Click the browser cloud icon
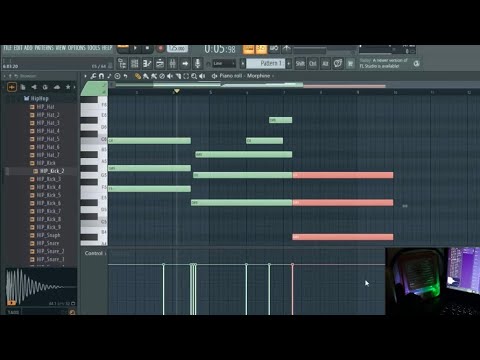The image size is (480, 360). 57,87
